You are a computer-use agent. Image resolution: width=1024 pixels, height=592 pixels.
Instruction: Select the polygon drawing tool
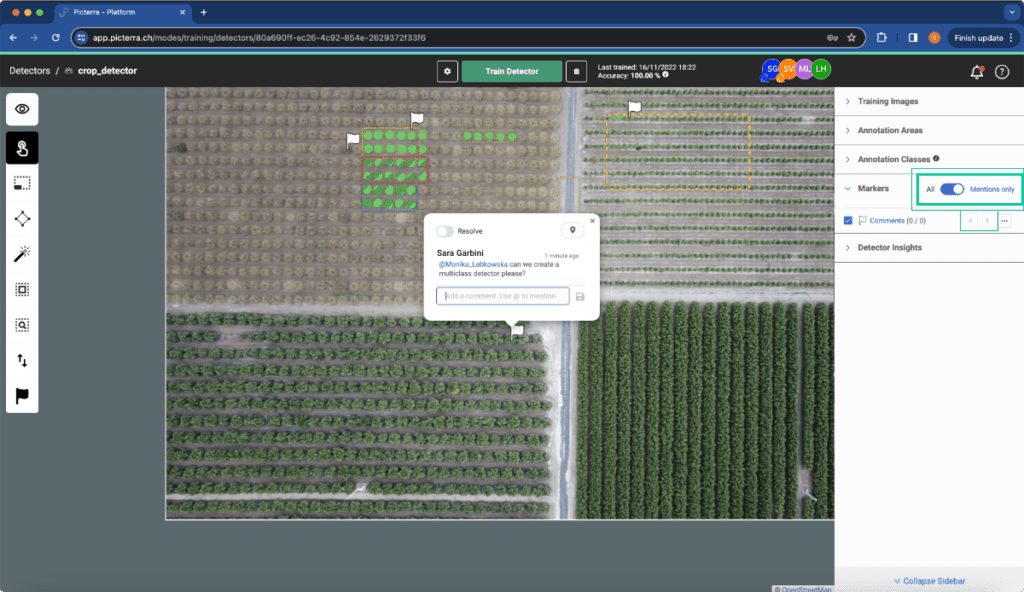click(22, 219)
